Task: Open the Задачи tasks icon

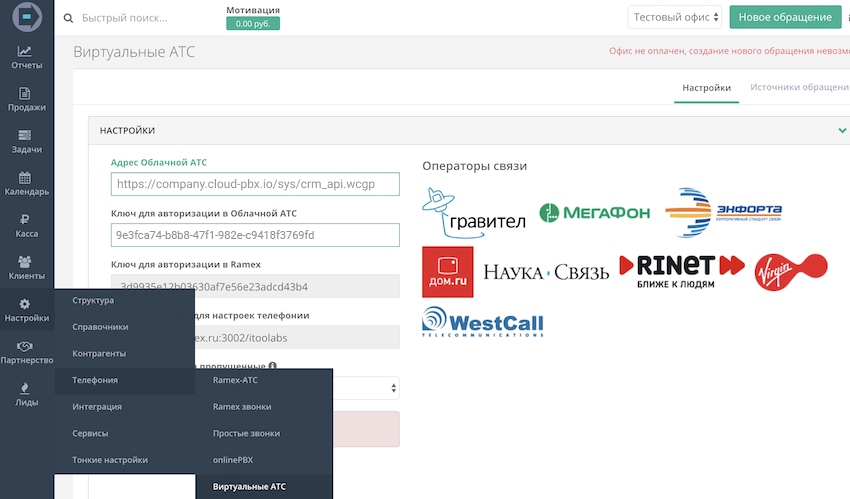Action: coord(26,135)
